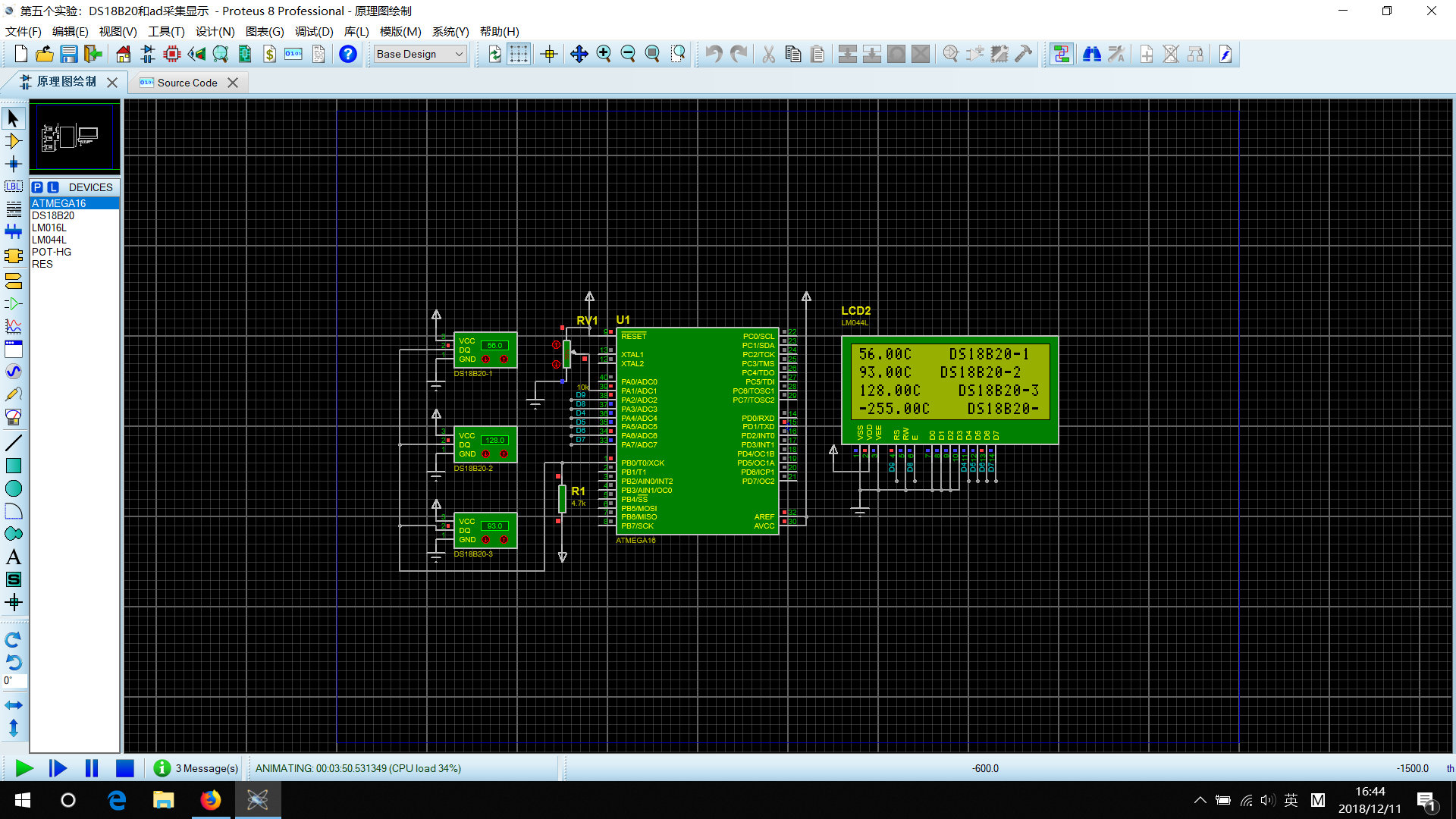This screenshot has width=1456, height=819.
Task: Open the bill of materials dollar icon
Action: point(269,54)
